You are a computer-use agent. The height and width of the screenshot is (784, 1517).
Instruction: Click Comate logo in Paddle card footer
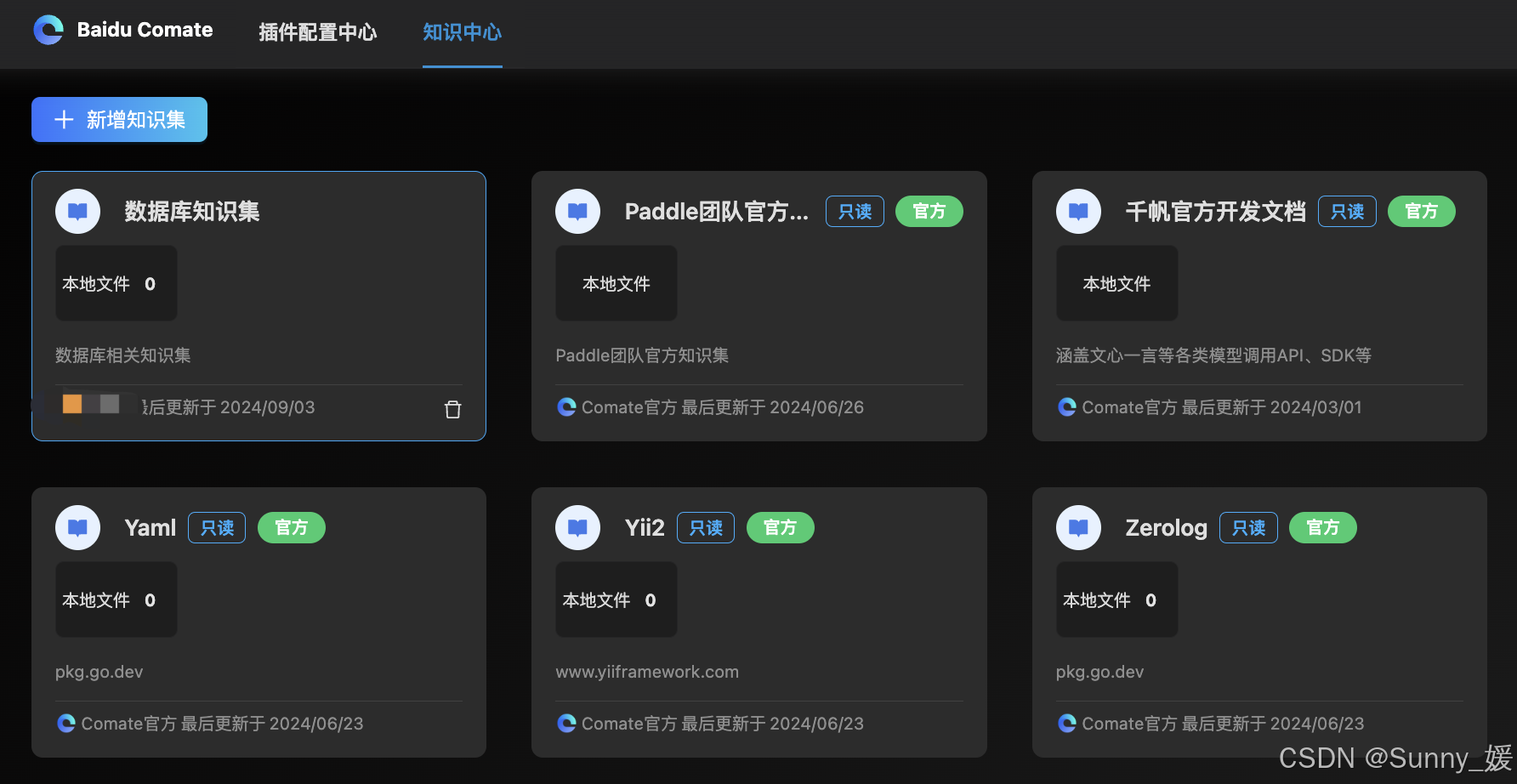click(566, 407)
